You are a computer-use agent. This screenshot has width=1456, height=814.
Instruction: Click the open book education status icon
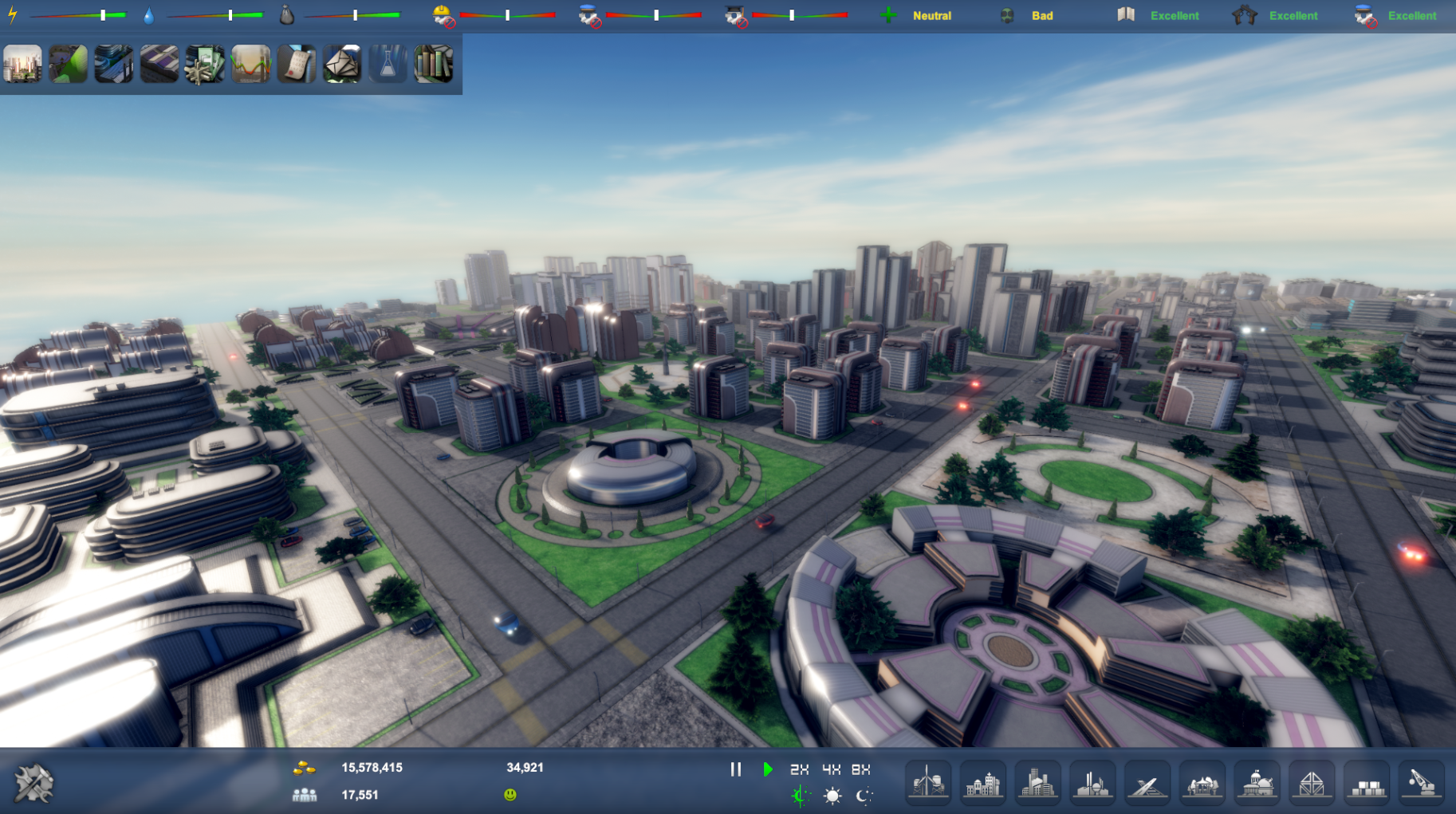point(1126,14)
